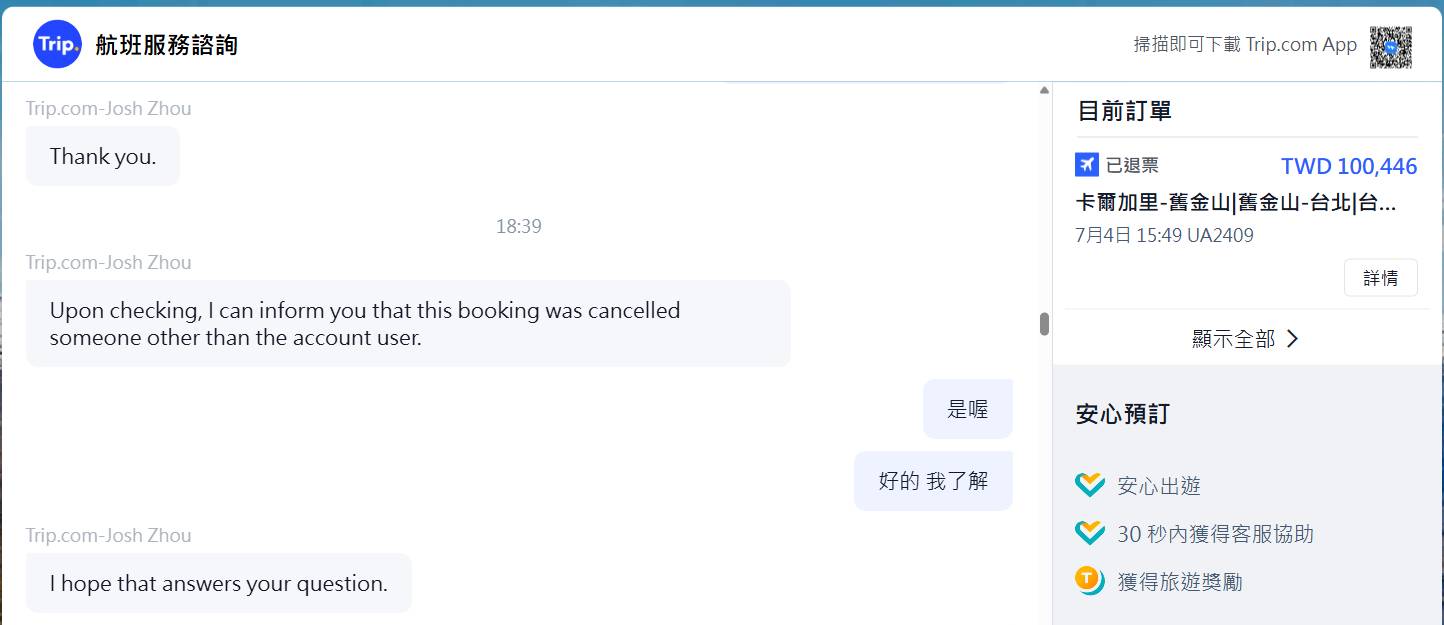The width and height of the screenshot is (1444, 625).
Task: Click the chevron arrow beside 顯示全部
Action: (x=1292, y=339)
